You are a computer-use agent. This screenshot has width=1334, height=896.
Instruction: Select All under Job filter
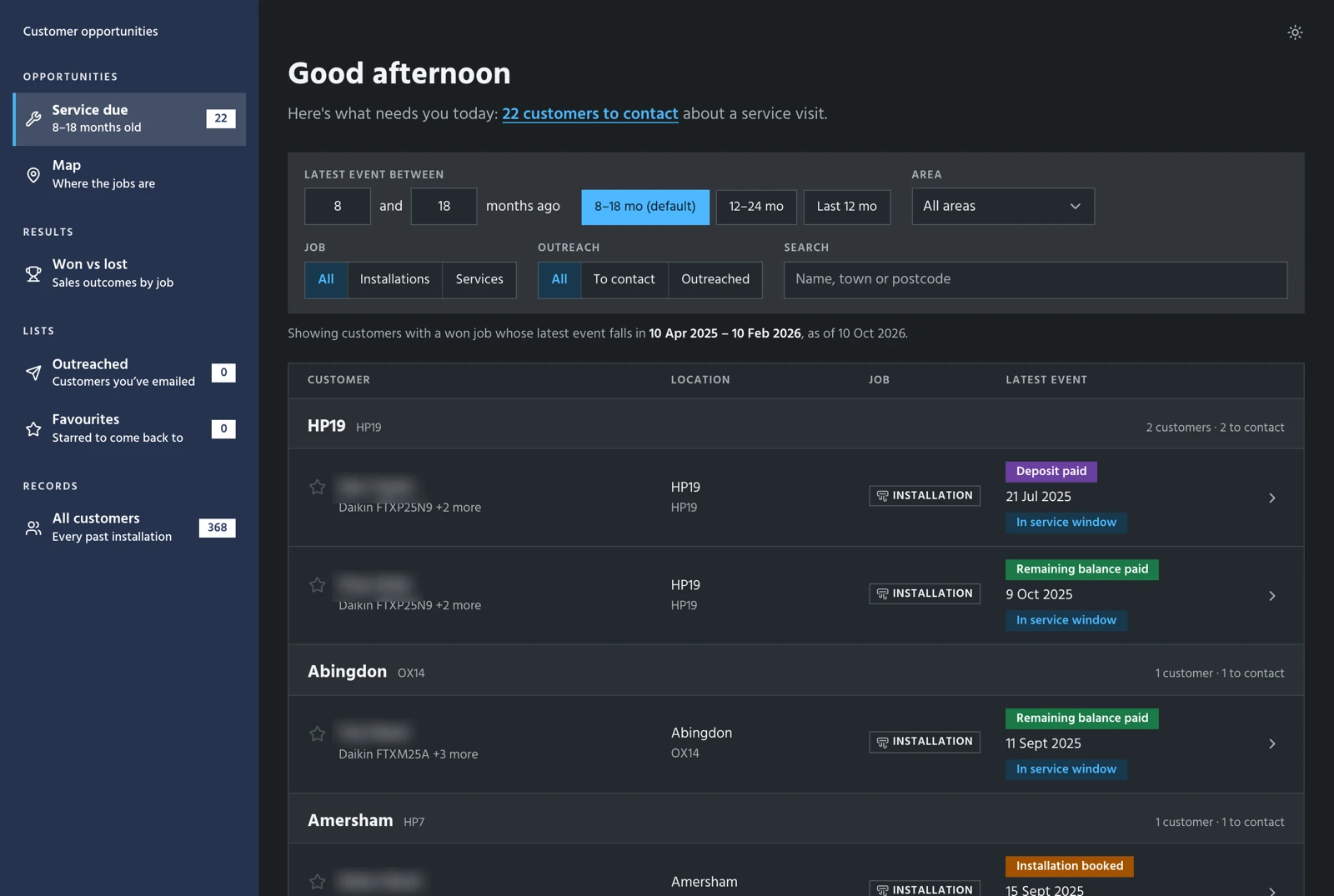point(326,279)
